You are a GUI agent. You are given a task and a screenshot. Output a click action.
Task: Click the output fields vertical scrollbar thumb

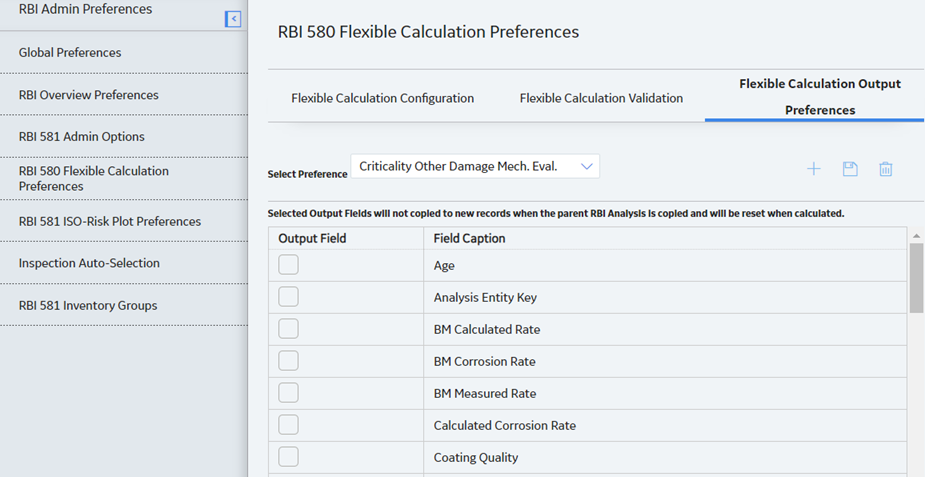point(916,278)
